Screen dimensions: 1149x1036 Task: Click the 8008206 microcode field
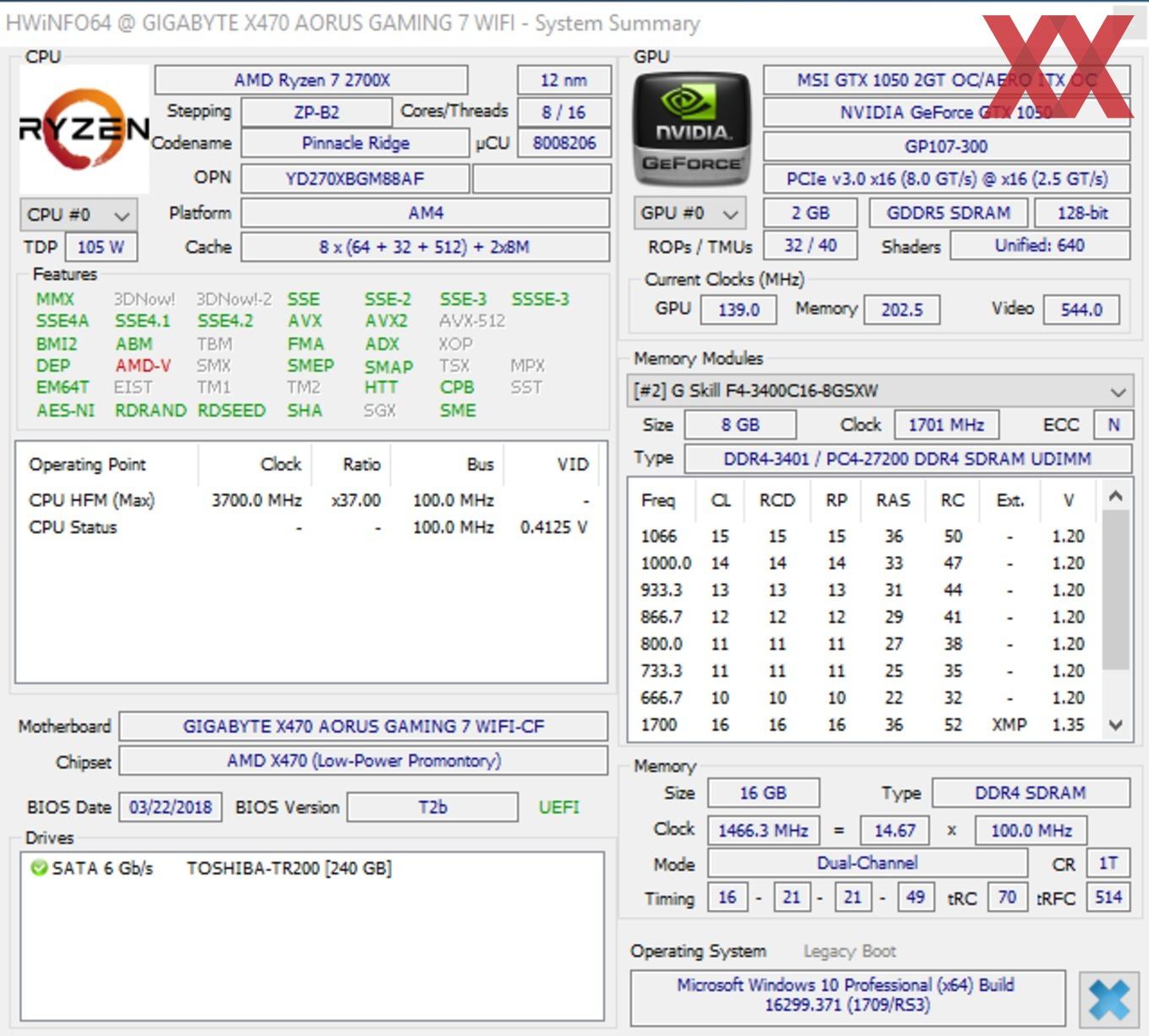pyautogui.click(x=564, y=143)
